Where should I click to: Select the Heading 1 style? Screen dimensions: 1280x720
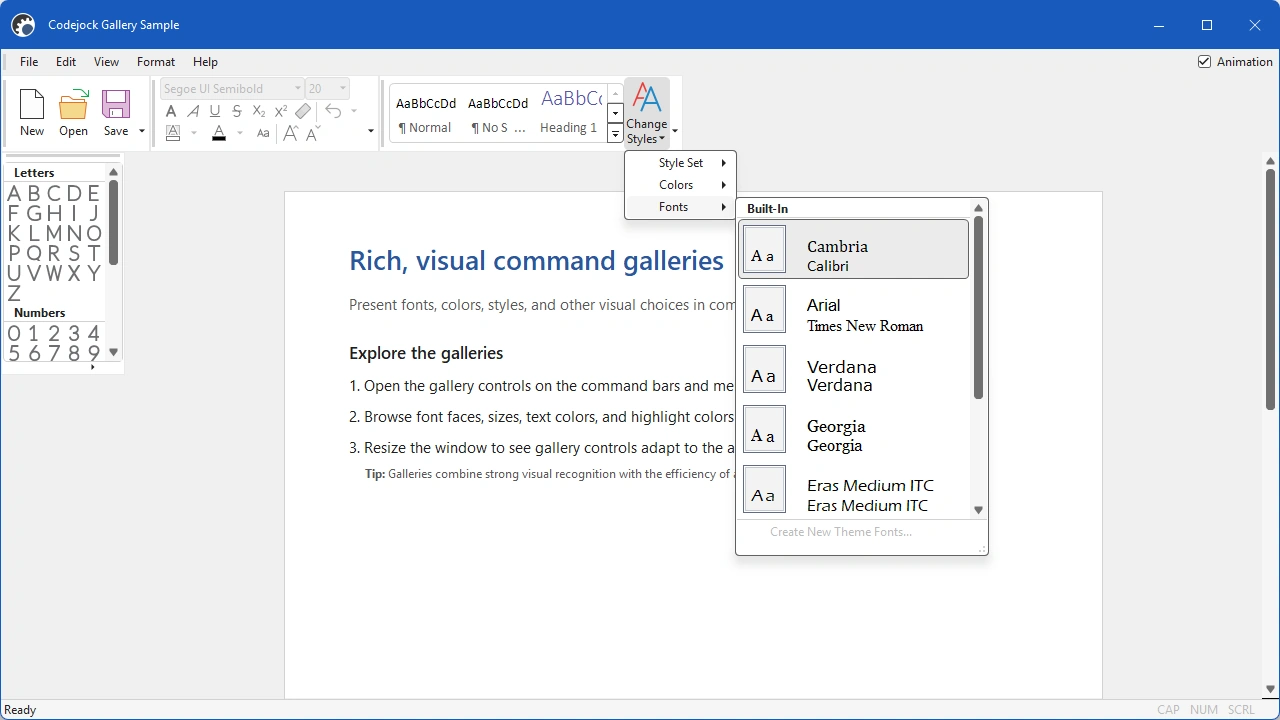coord(570,114)
